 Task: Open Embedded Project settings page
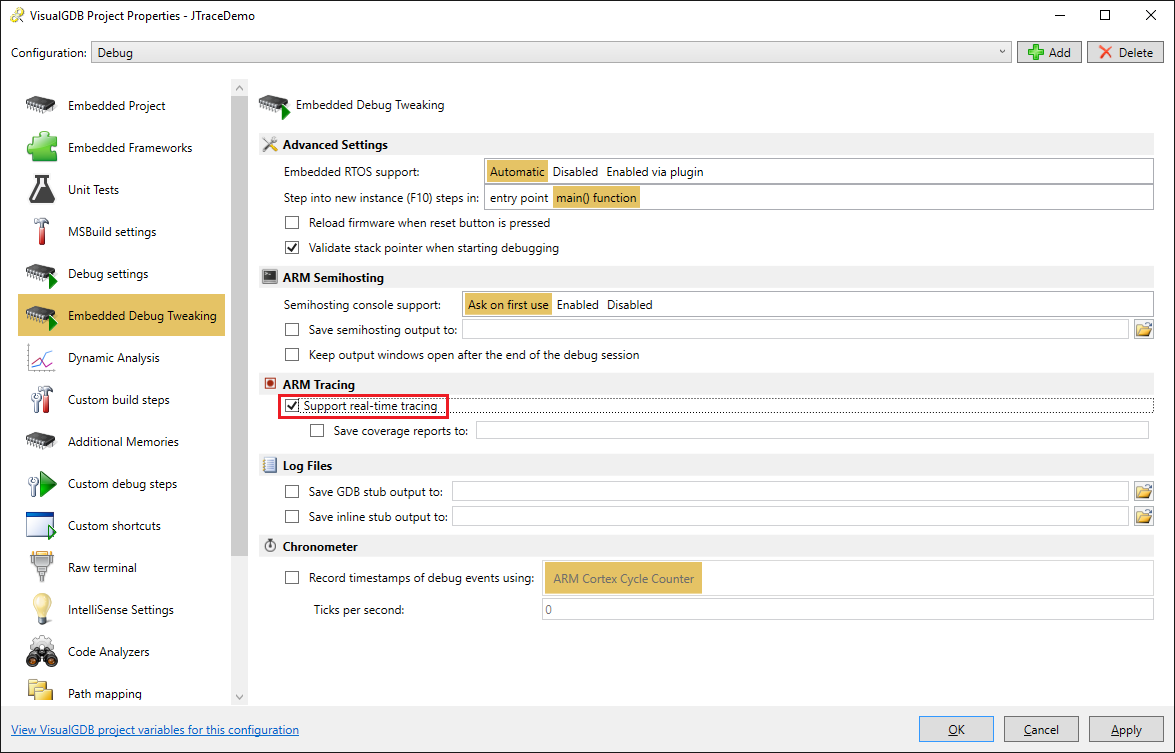coord(121,106)
